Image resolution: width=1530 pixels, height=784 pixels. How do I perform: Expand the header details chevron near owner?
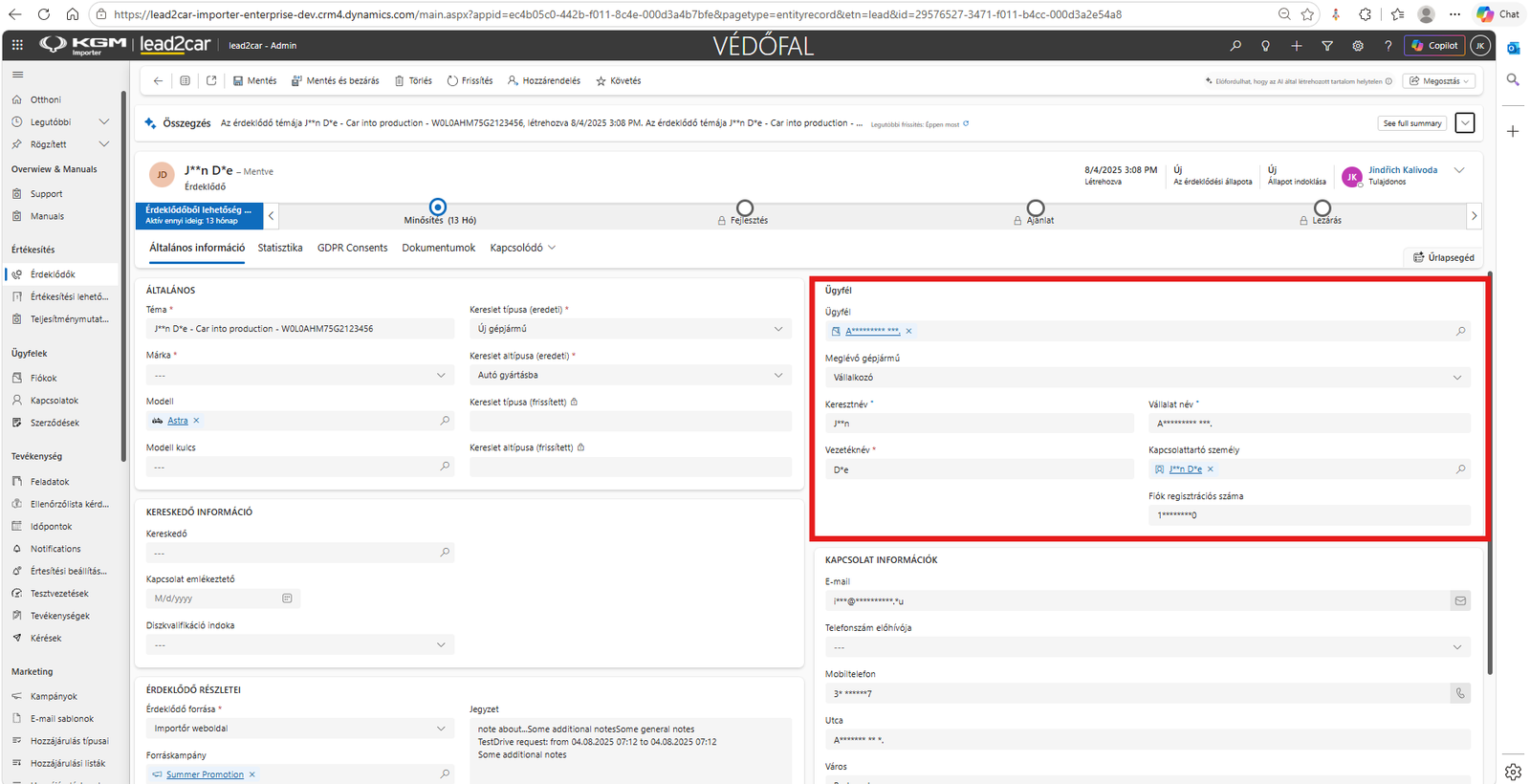click(x=1459, y=170)
